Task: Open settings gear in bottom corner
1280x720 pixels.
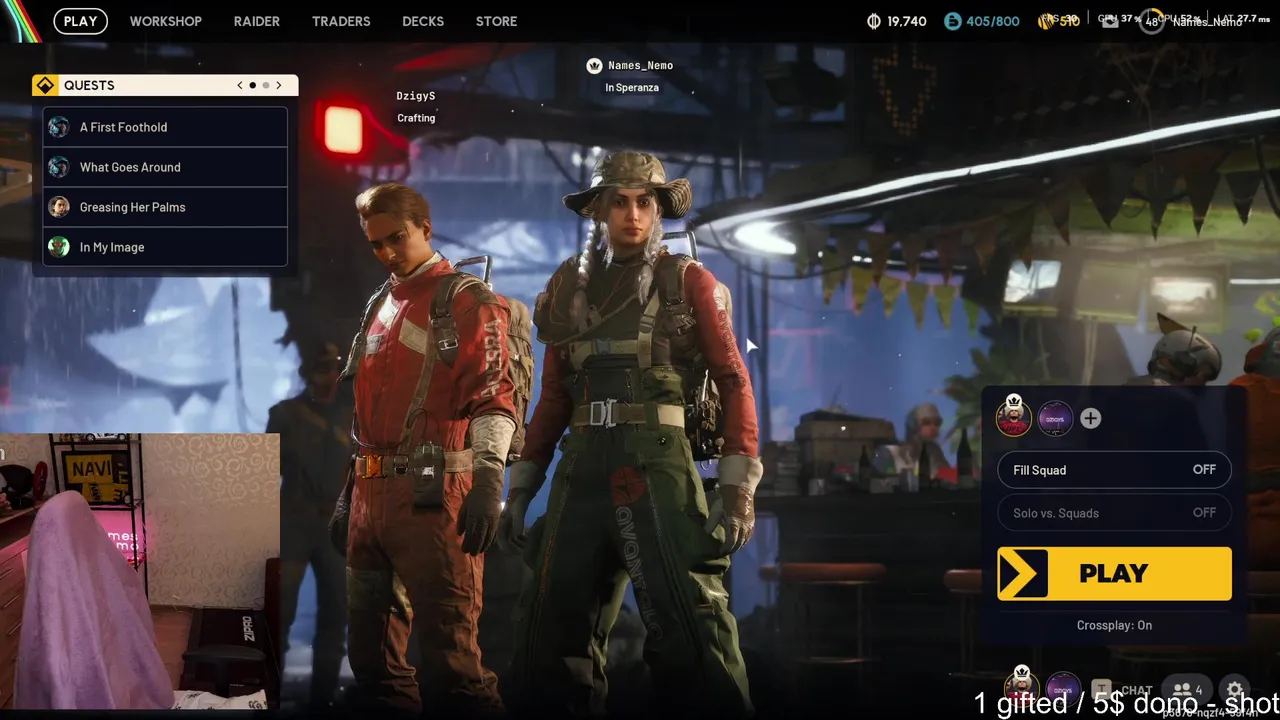Action: (x=1235, y=690)
